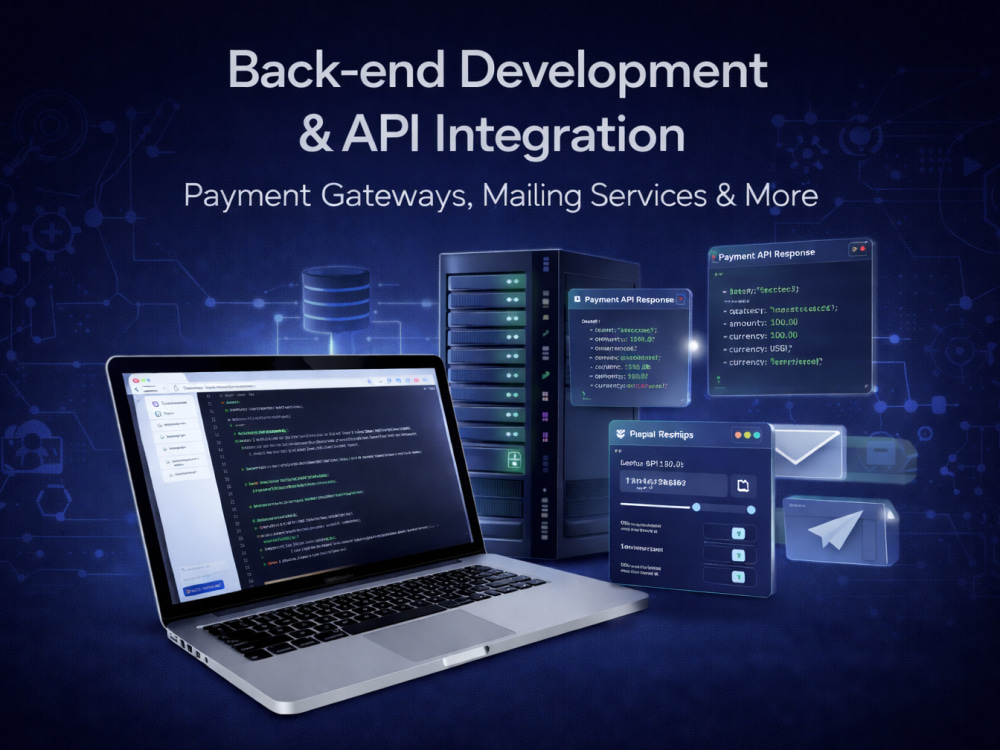Click the orange dot in the Piopial Reshiips title bar

tap(738, 435)
